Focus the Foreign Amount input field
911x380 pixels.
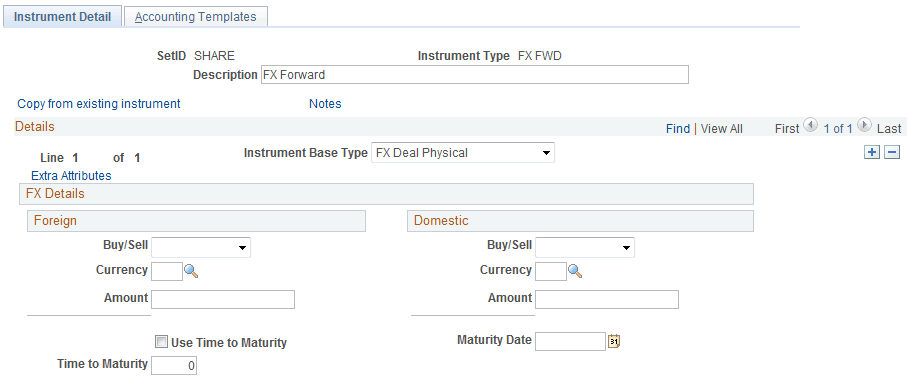[x=223, y=299]
